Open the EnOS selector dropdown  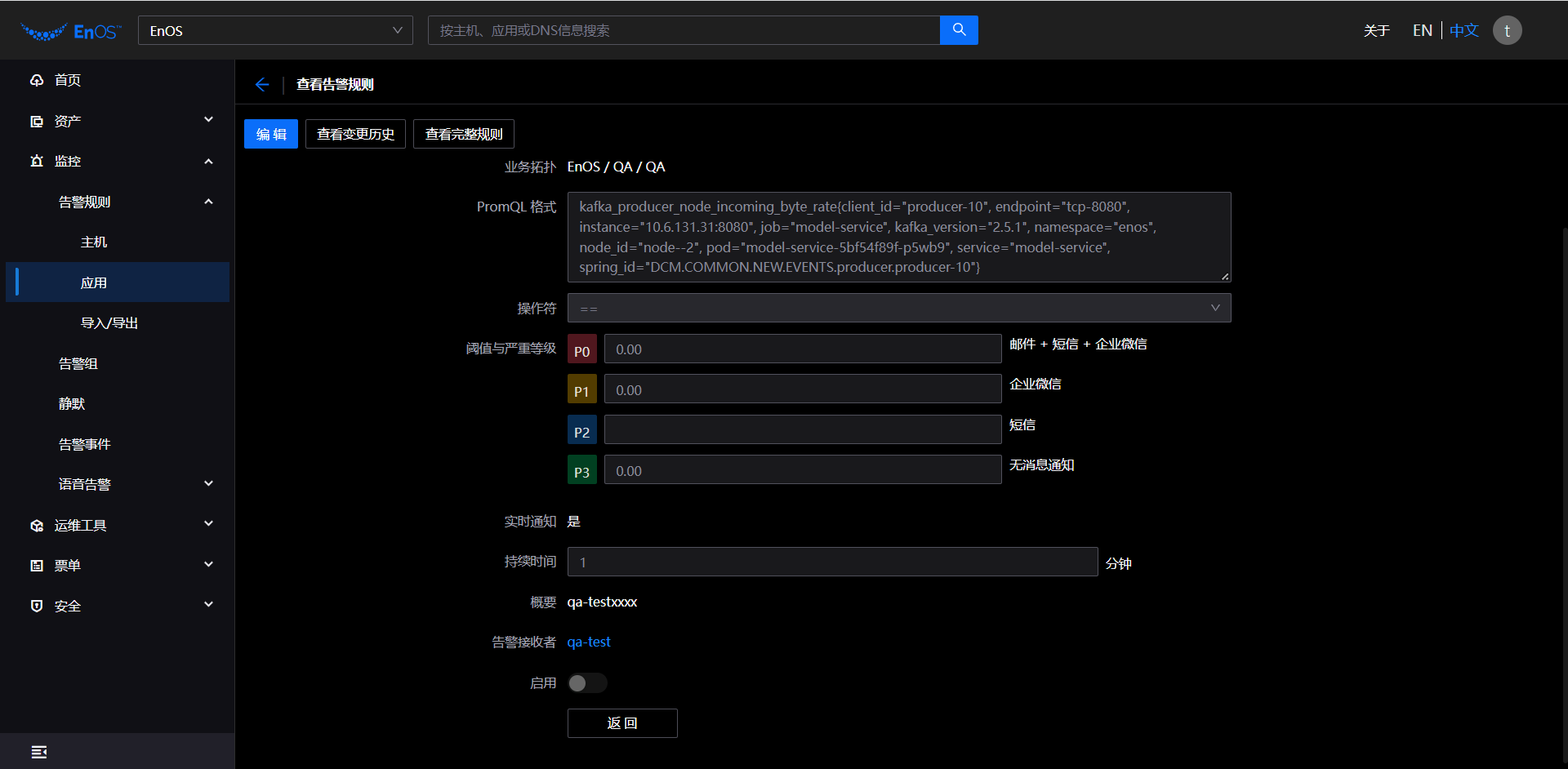point(275,30)
